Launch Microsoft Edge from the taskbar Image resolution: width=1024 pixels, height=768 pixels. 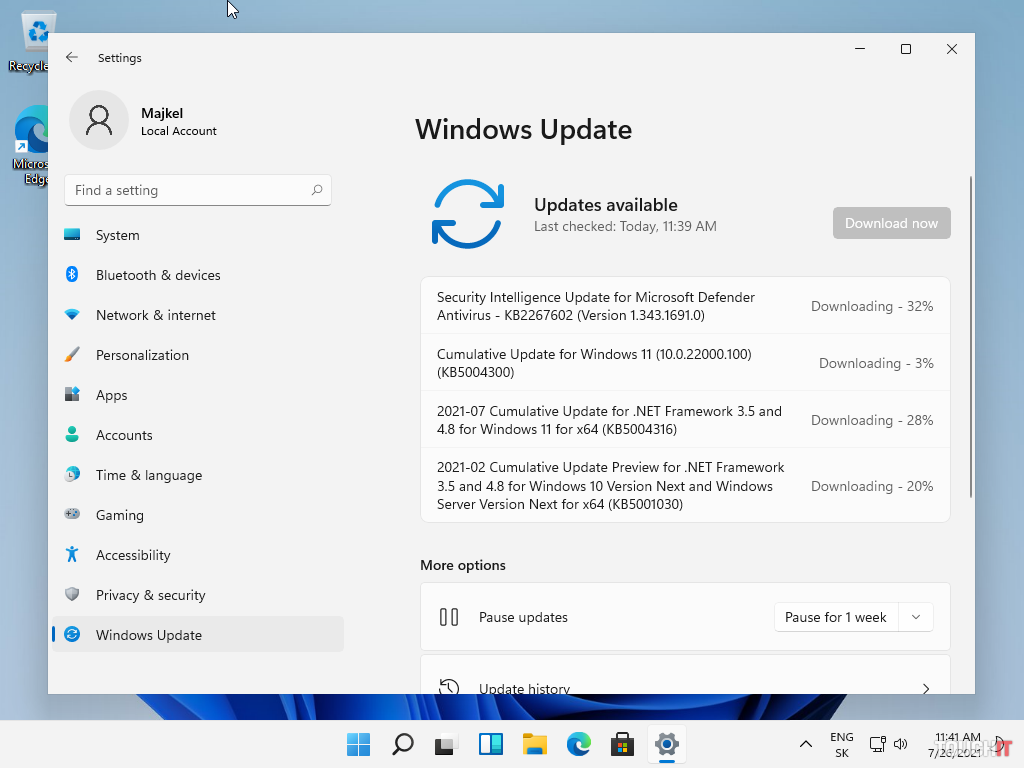coord(579,744)
